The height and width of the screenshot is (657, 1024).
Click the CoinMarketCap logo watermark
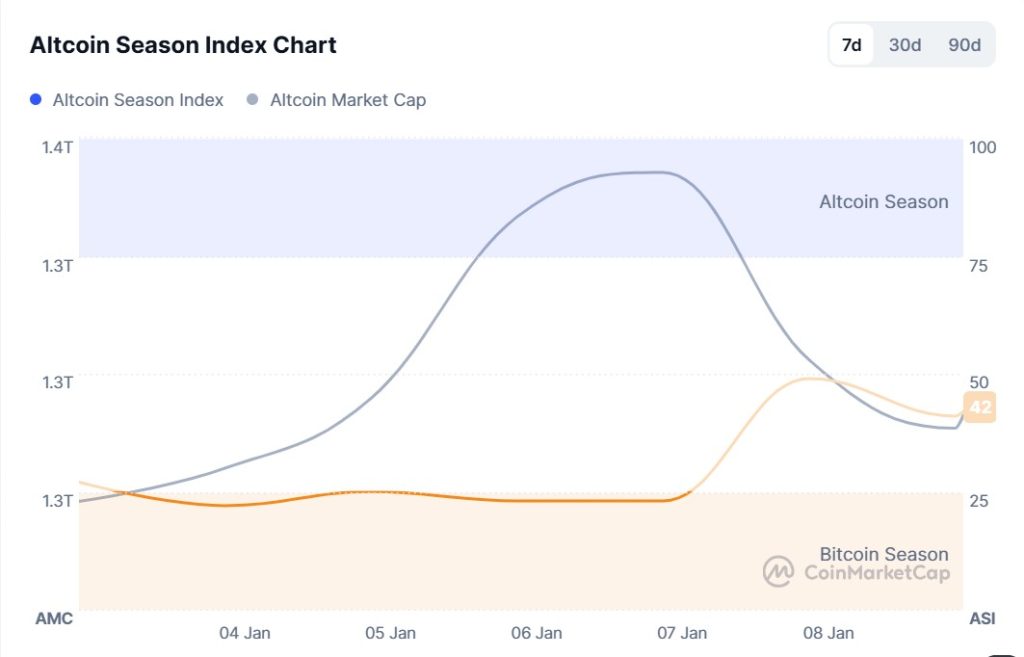(x=857, y=572)
